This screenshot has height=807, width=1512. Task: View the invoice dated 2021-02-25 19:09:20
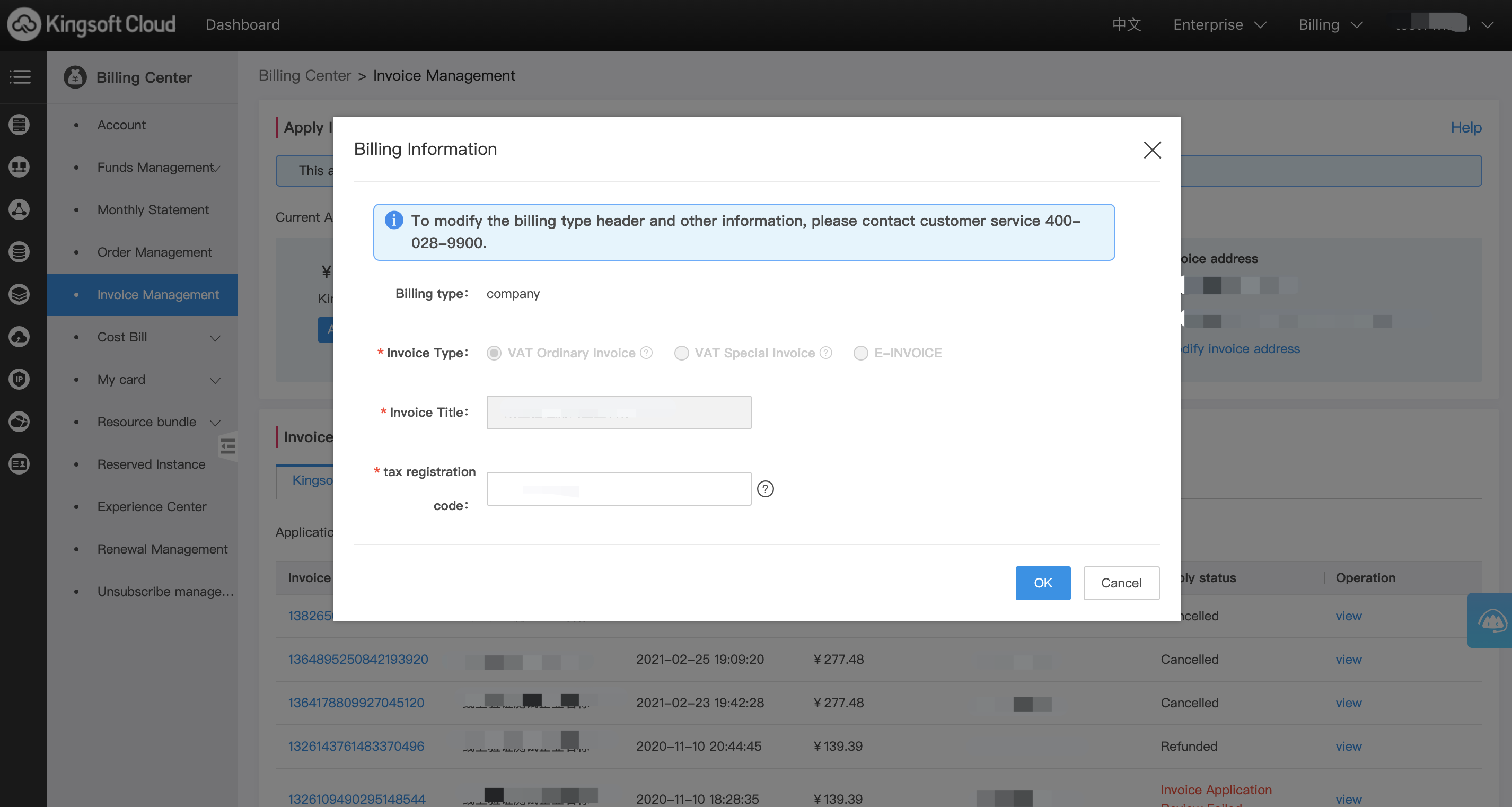pos(1348,659)
